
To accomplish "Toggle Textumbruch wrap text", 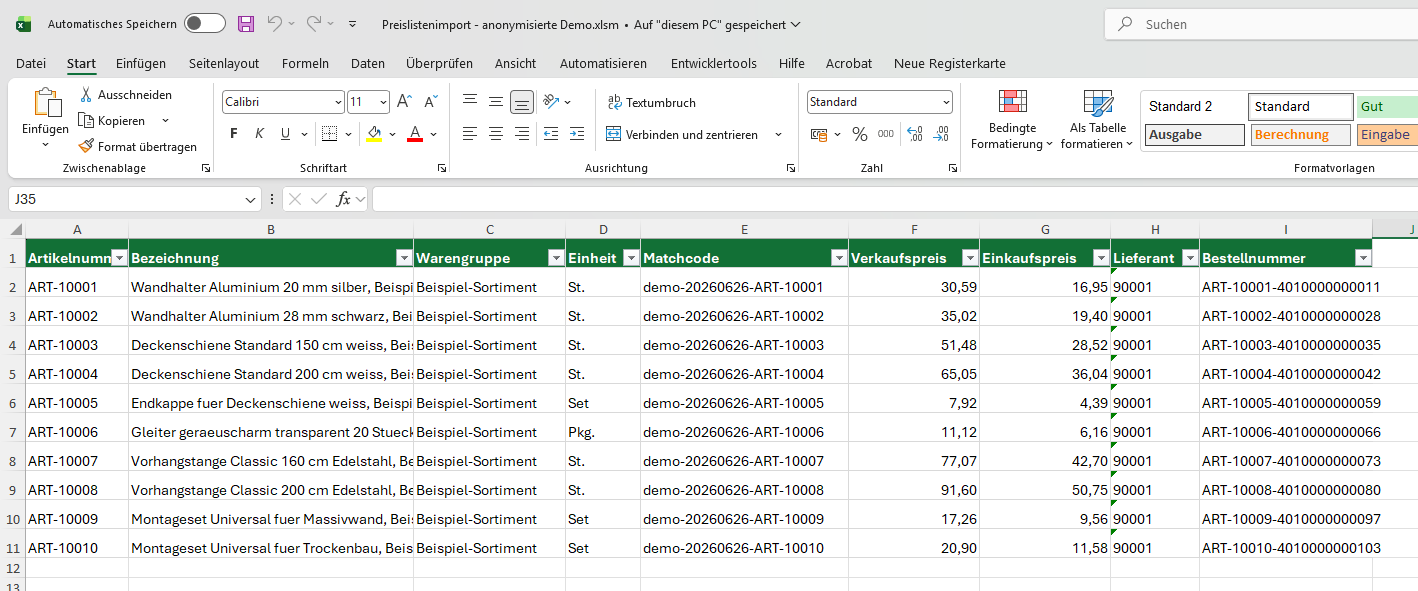I will click(x=651, y=103).
